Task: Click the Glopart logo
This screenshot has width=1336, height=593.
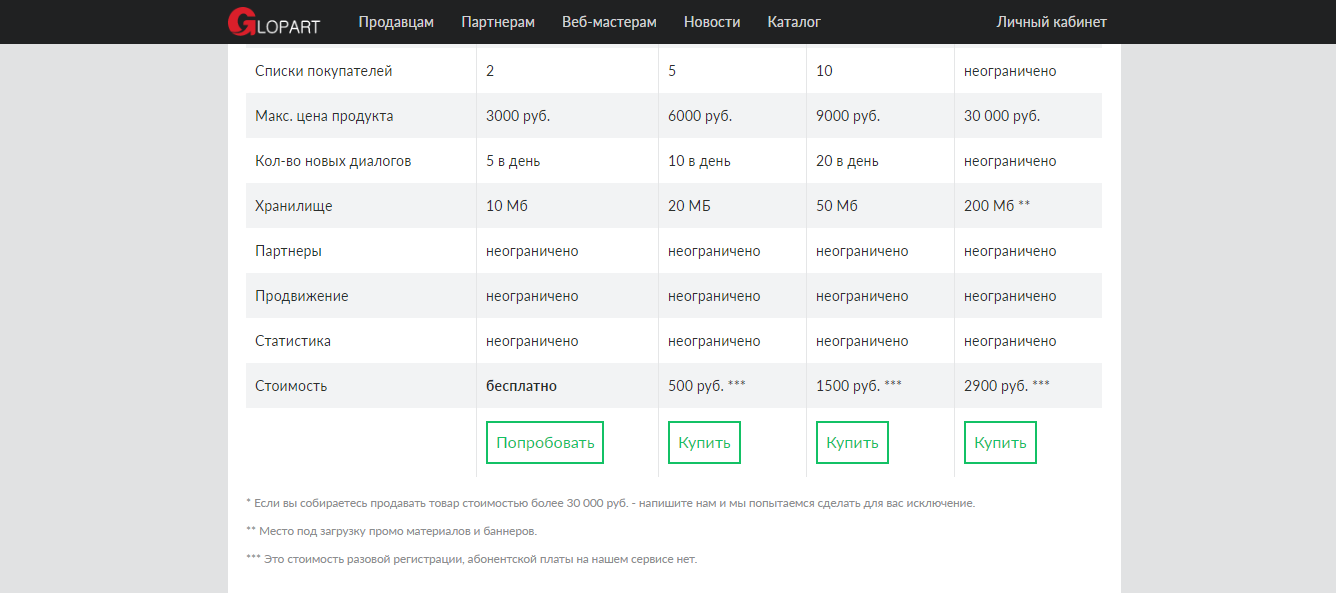Action: [273, 22]
